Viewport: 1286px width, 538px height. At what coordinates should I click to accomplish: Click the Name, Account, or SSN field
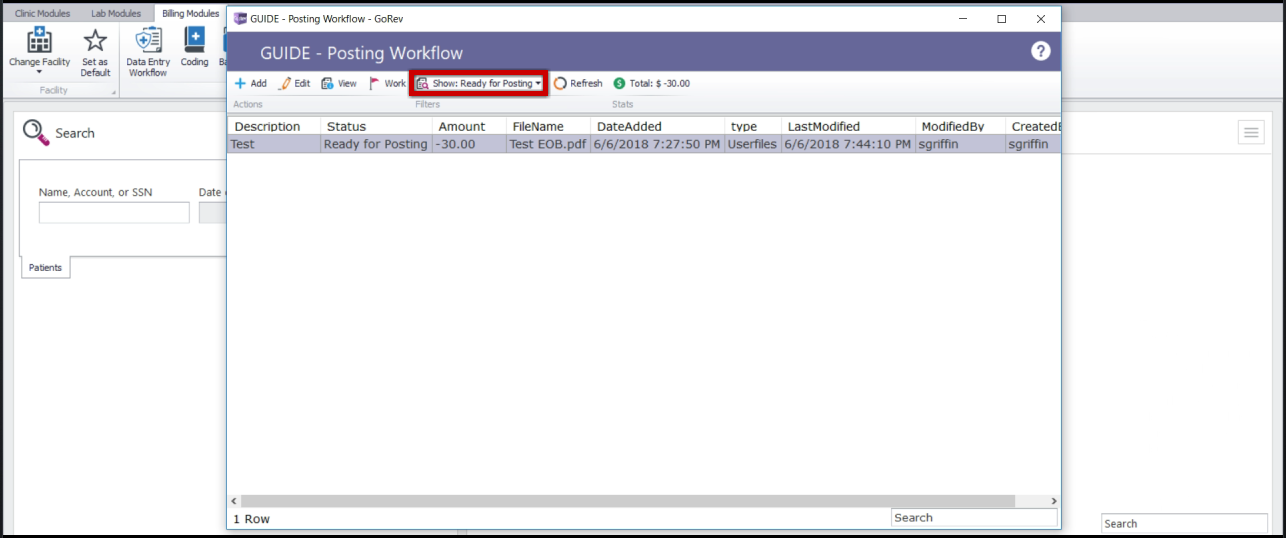114,212
